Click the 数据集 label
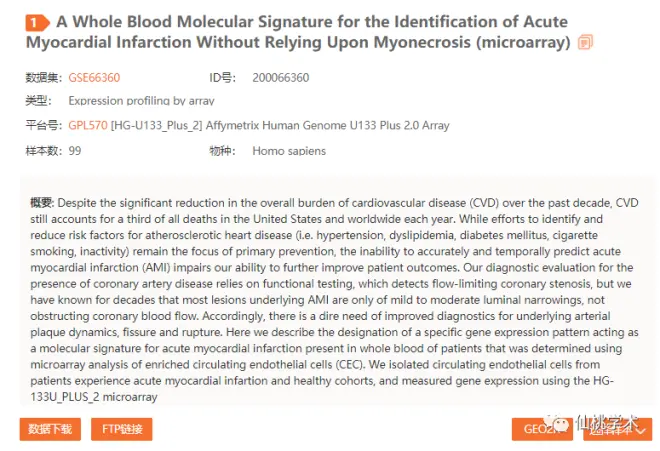660x451 pixels. coord(44,78)
